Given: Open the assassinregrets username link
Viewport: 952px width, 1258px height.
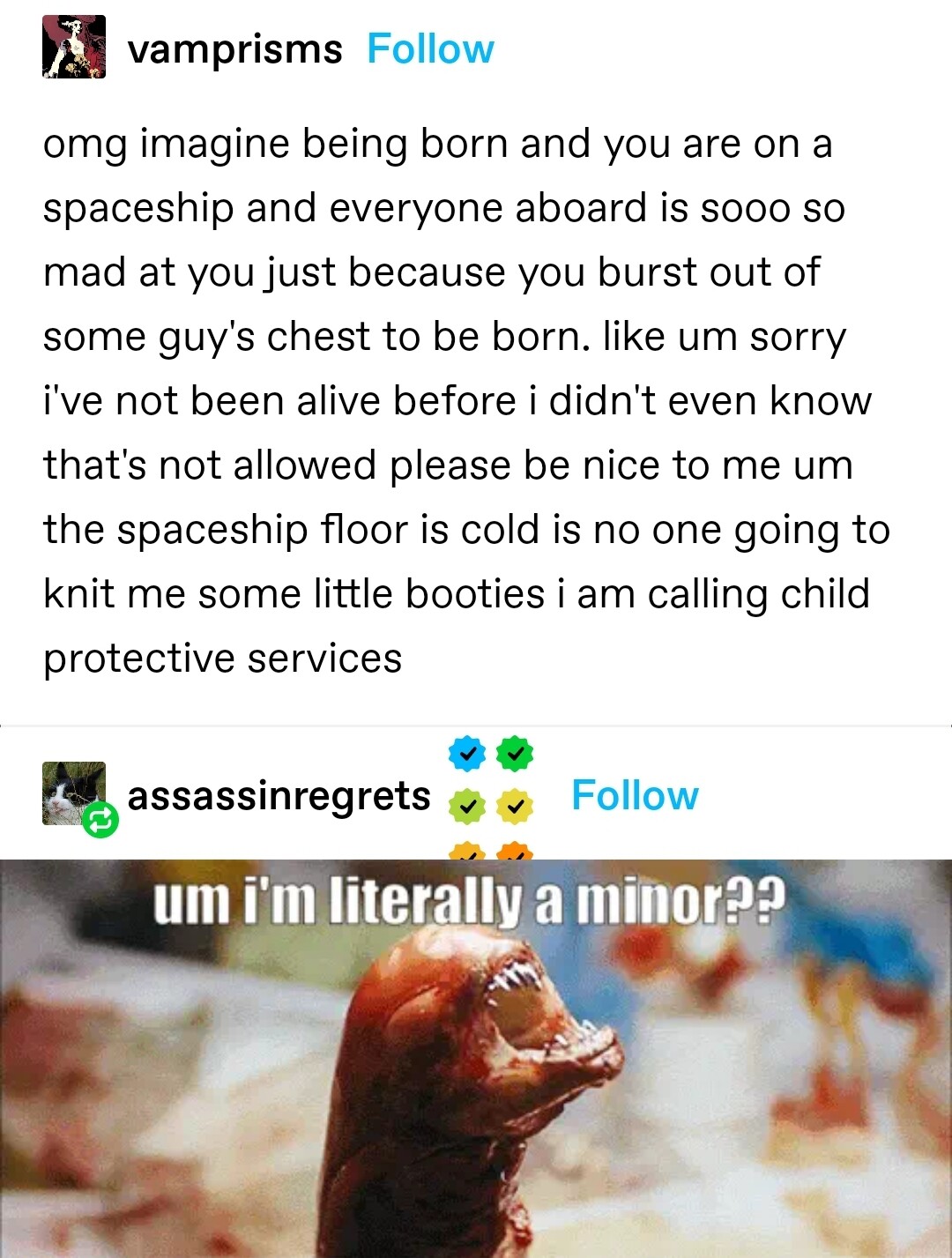Looking at the screenshot, I should click(279, 795).
